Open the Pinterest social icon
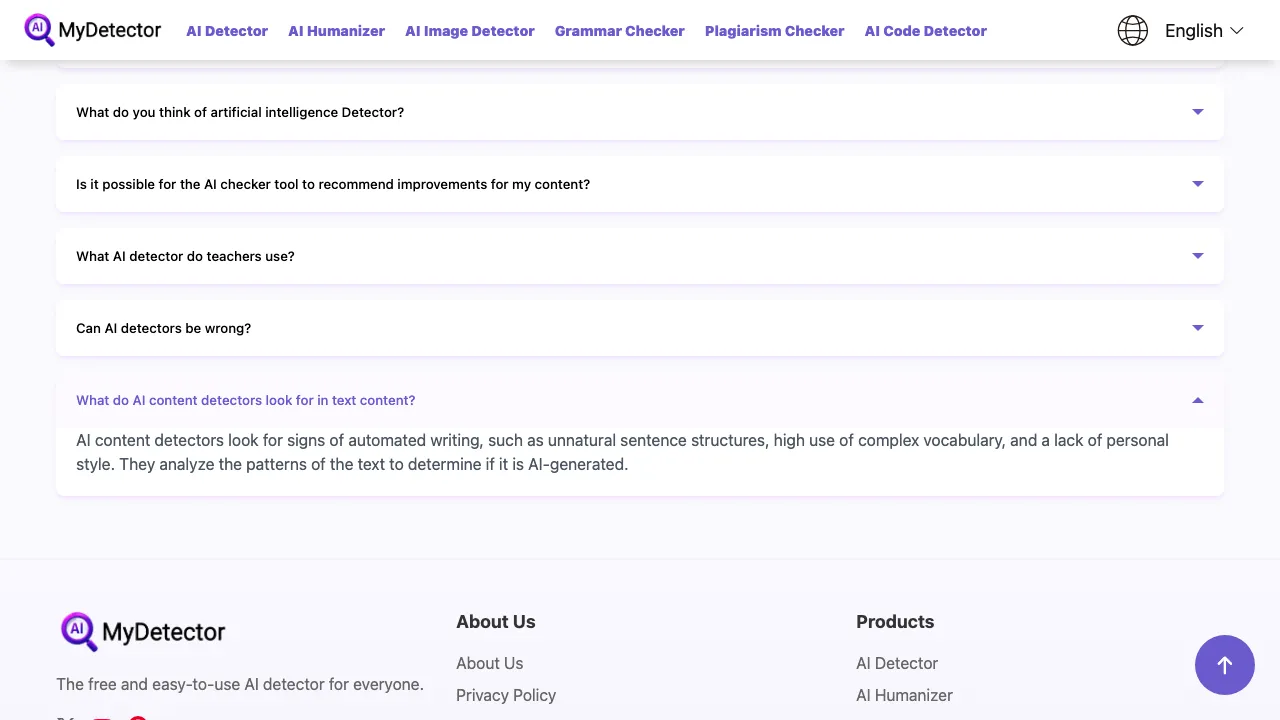Viewport: 1280px width, 720px height. [x=138, y=717]
